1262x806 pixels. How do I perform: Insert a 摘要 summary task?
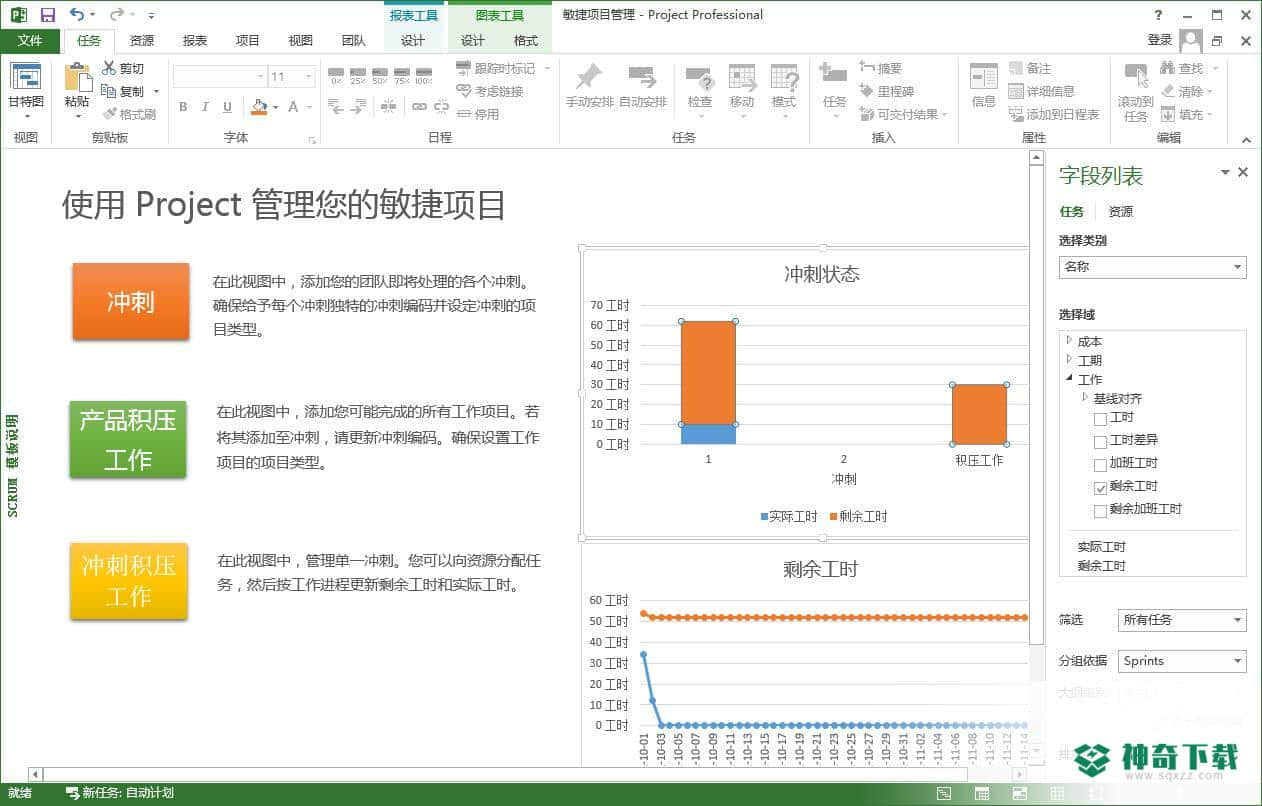[880, 68]
